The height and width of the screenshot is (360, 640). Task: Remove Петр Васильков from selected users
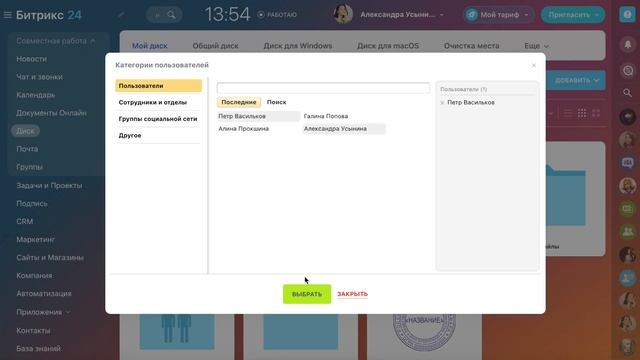pos(442,103)
